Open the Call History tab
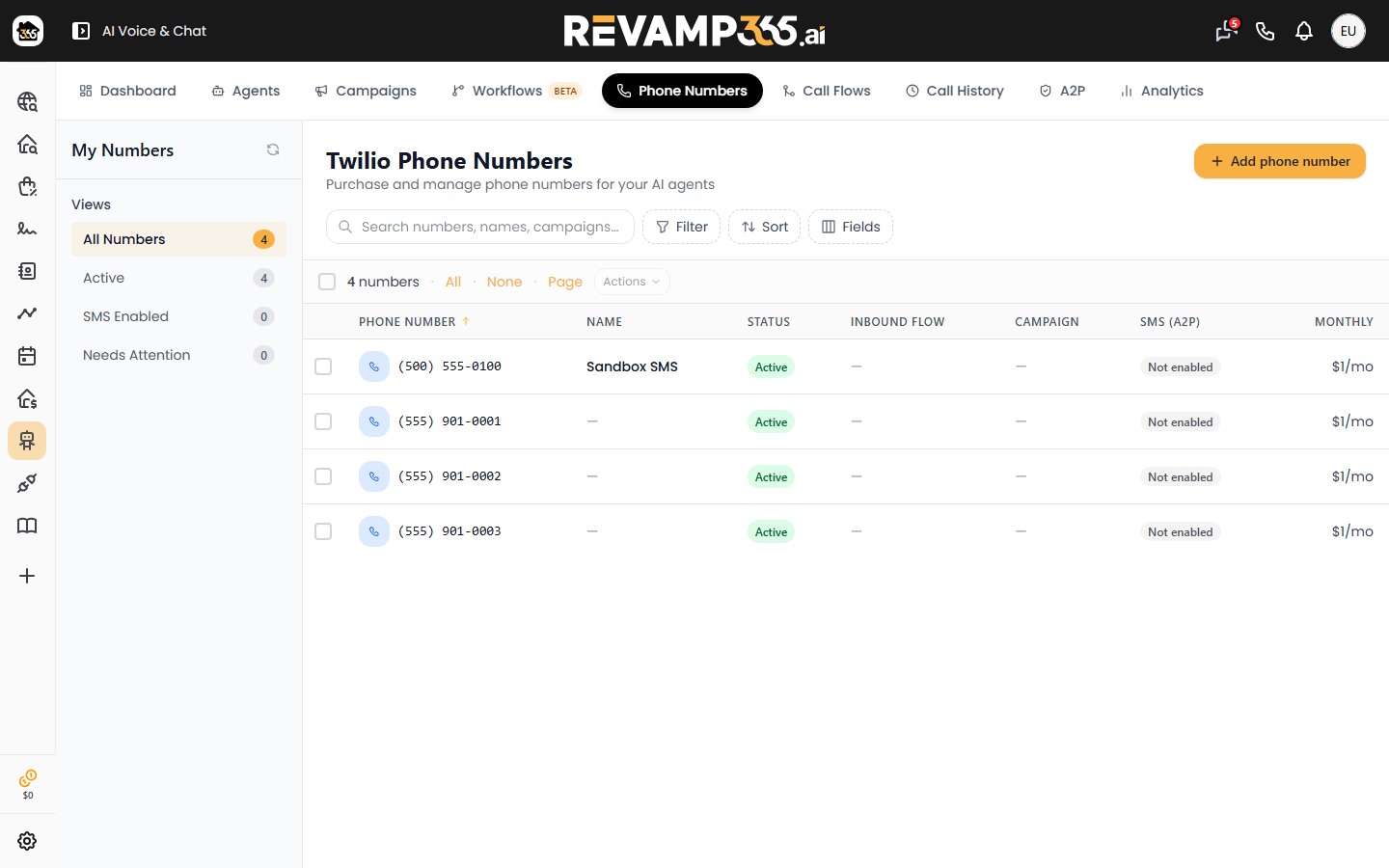The width and height of the screenshot is (1389, 868). point(955,91)
